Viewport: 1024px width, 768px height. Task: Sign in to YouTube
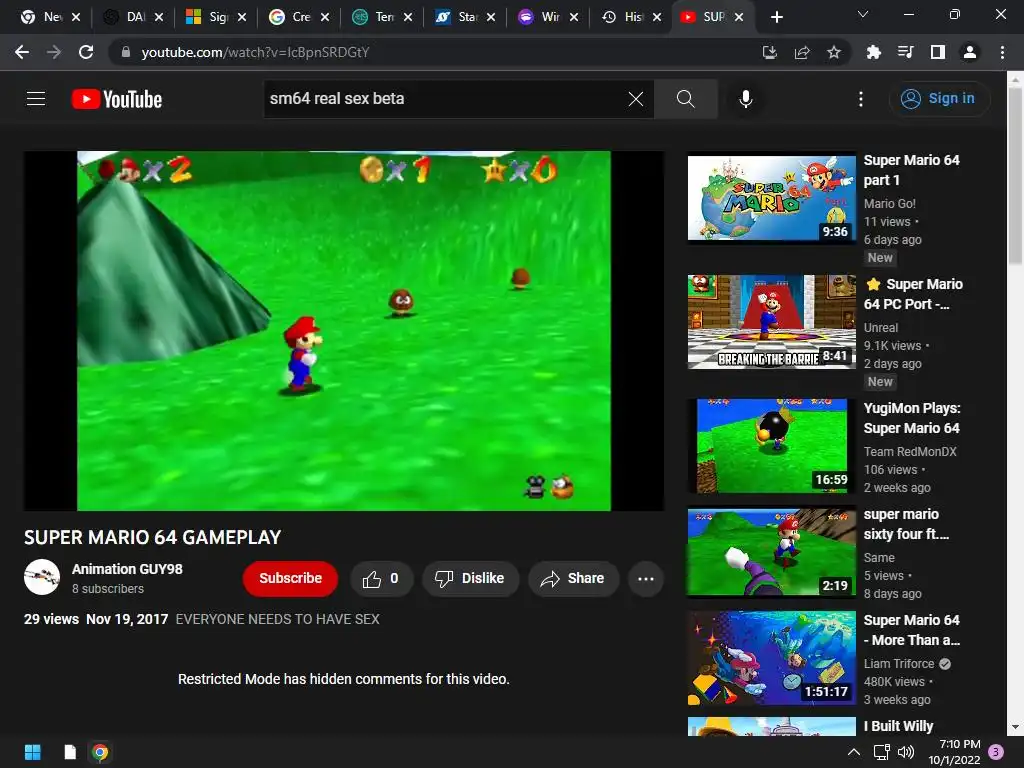[x=938, y=99]
